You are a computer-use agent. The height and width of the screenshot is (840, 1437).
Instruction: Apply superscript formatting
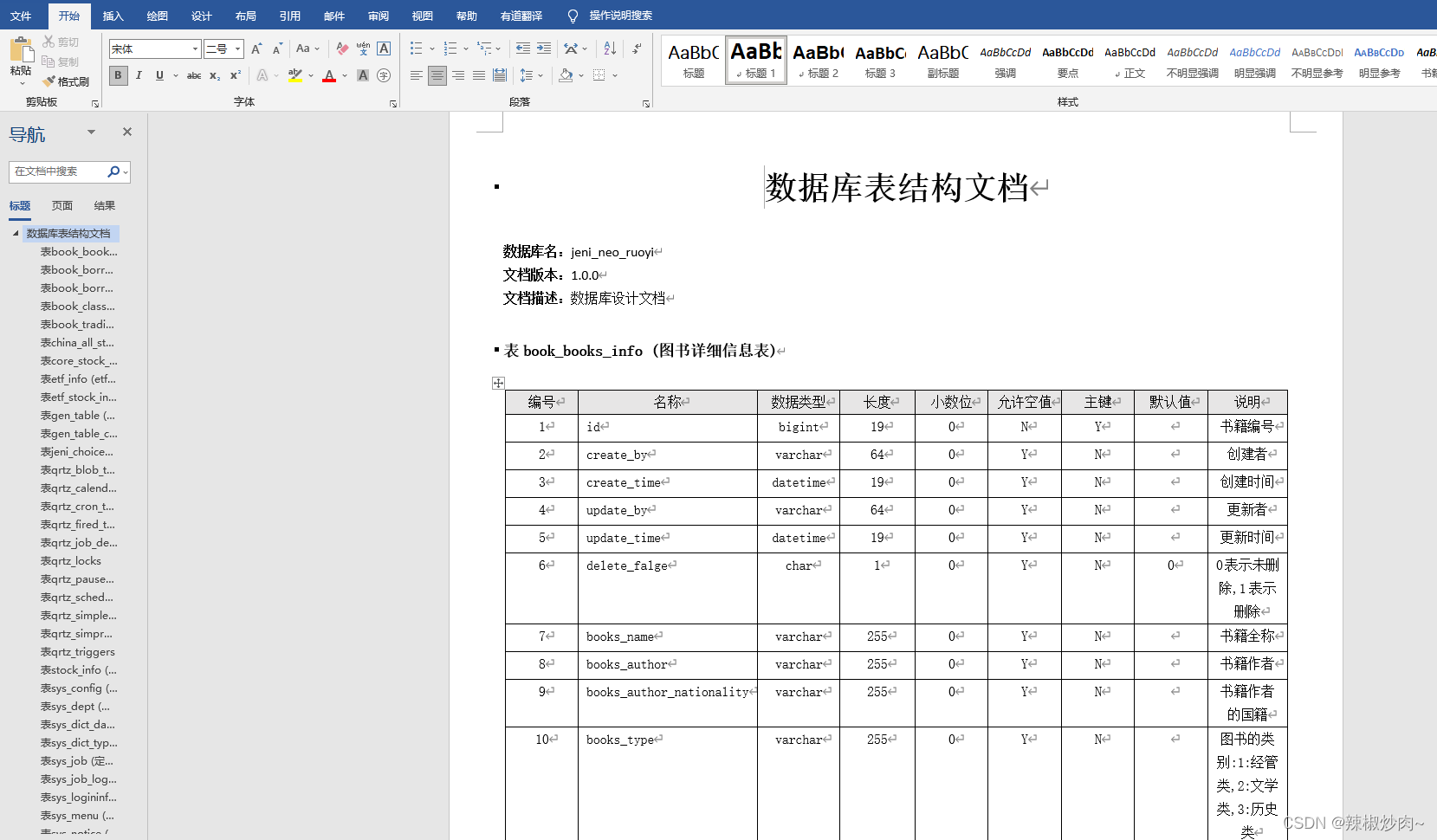[236, 75]
